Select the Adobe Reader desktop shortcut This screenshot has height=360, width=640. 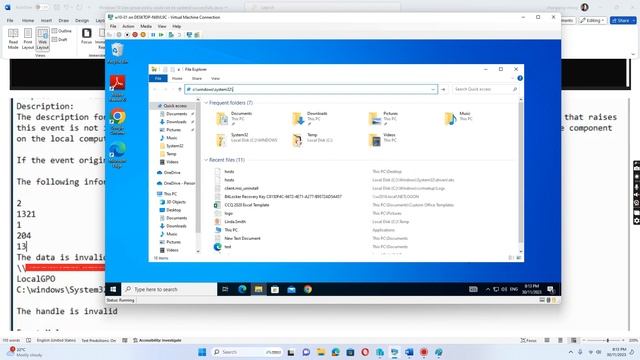point(118,88)
